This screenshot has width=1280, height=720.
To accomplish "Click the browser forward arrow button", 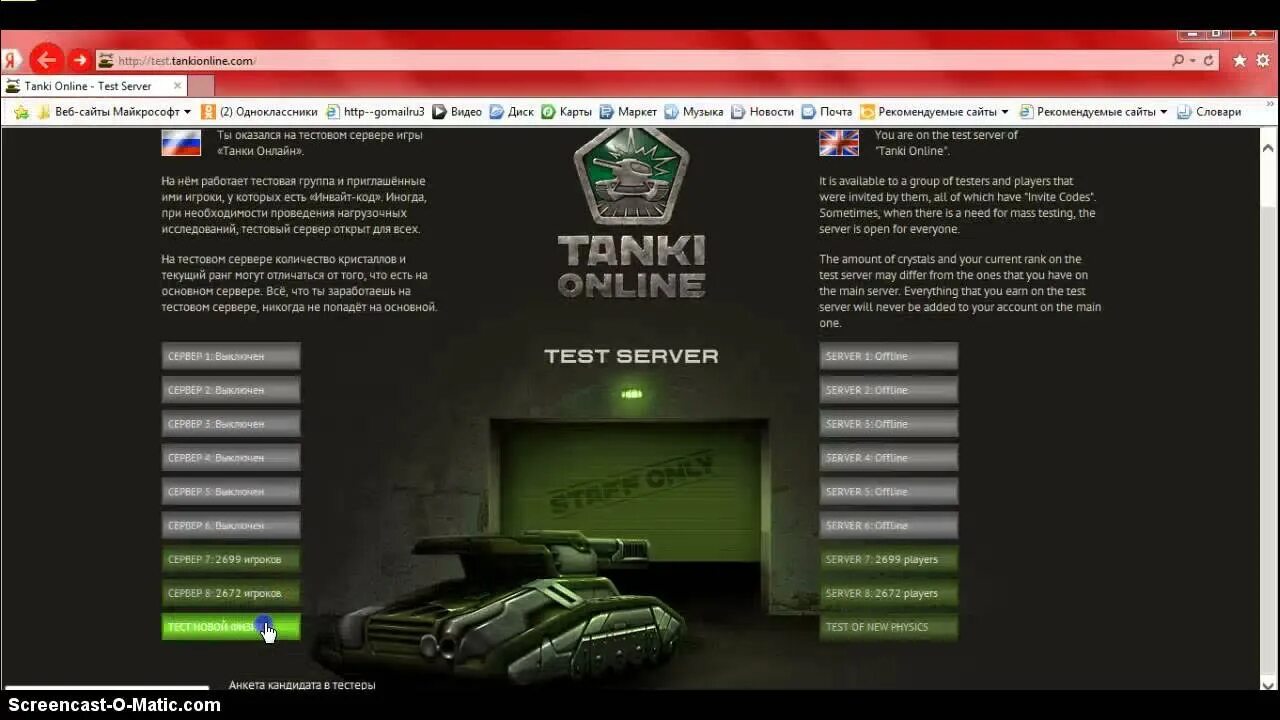I will click(x=80, y=60).
